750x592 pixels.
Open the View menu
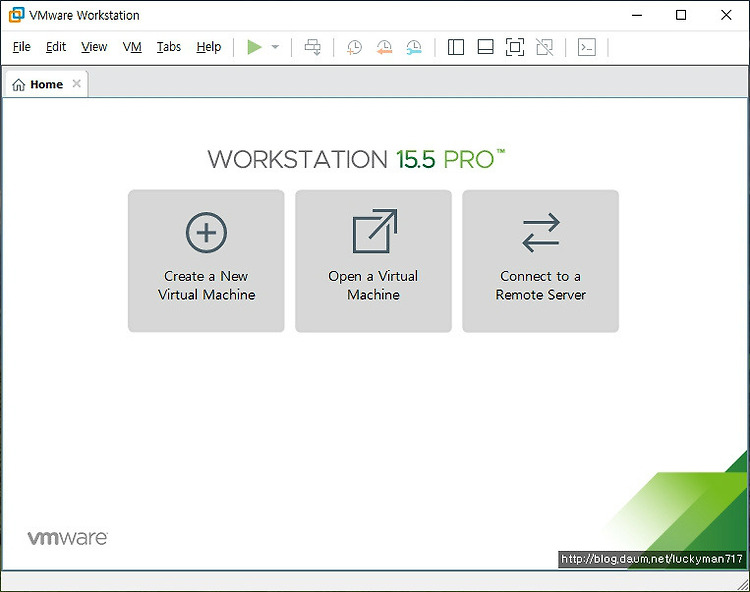(x=94, y=47)
